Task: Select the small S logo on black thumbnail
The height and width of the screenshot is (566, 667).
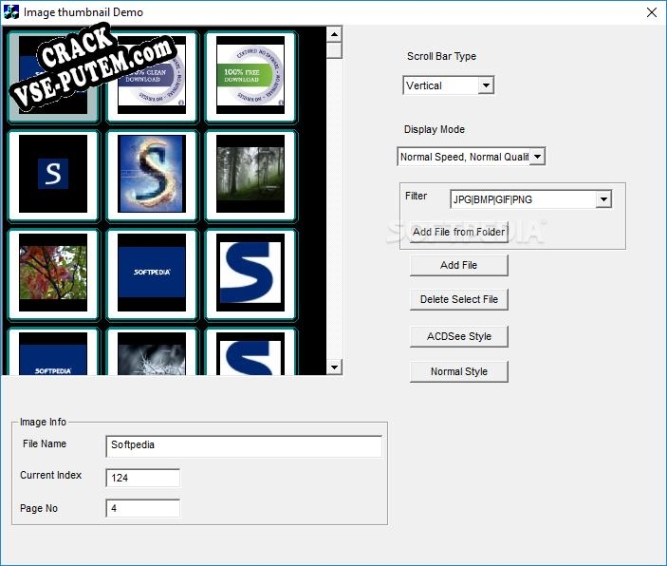Action: click(53, 174)
